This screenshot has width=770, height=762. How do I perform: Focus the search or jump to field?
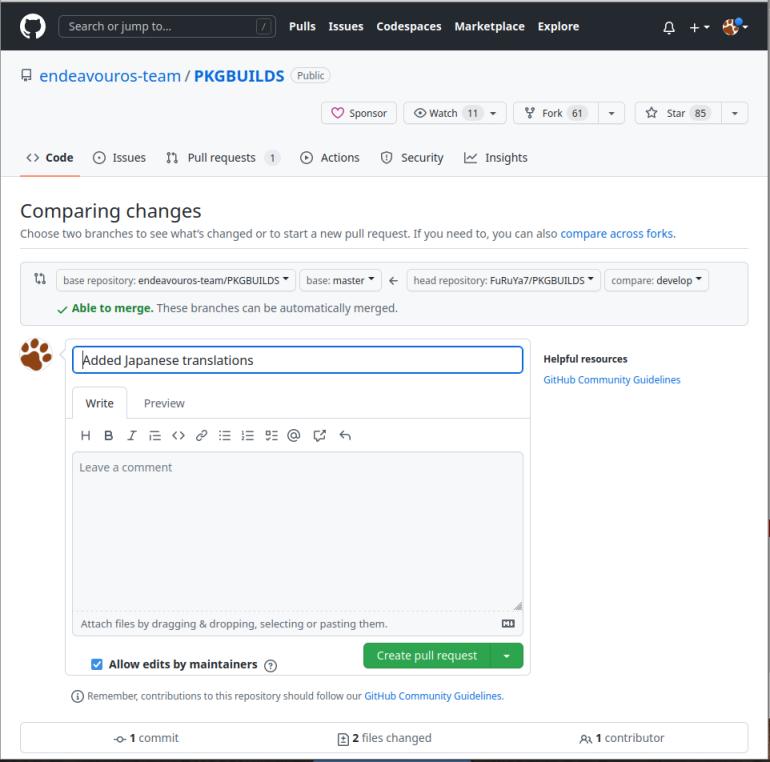166,27
